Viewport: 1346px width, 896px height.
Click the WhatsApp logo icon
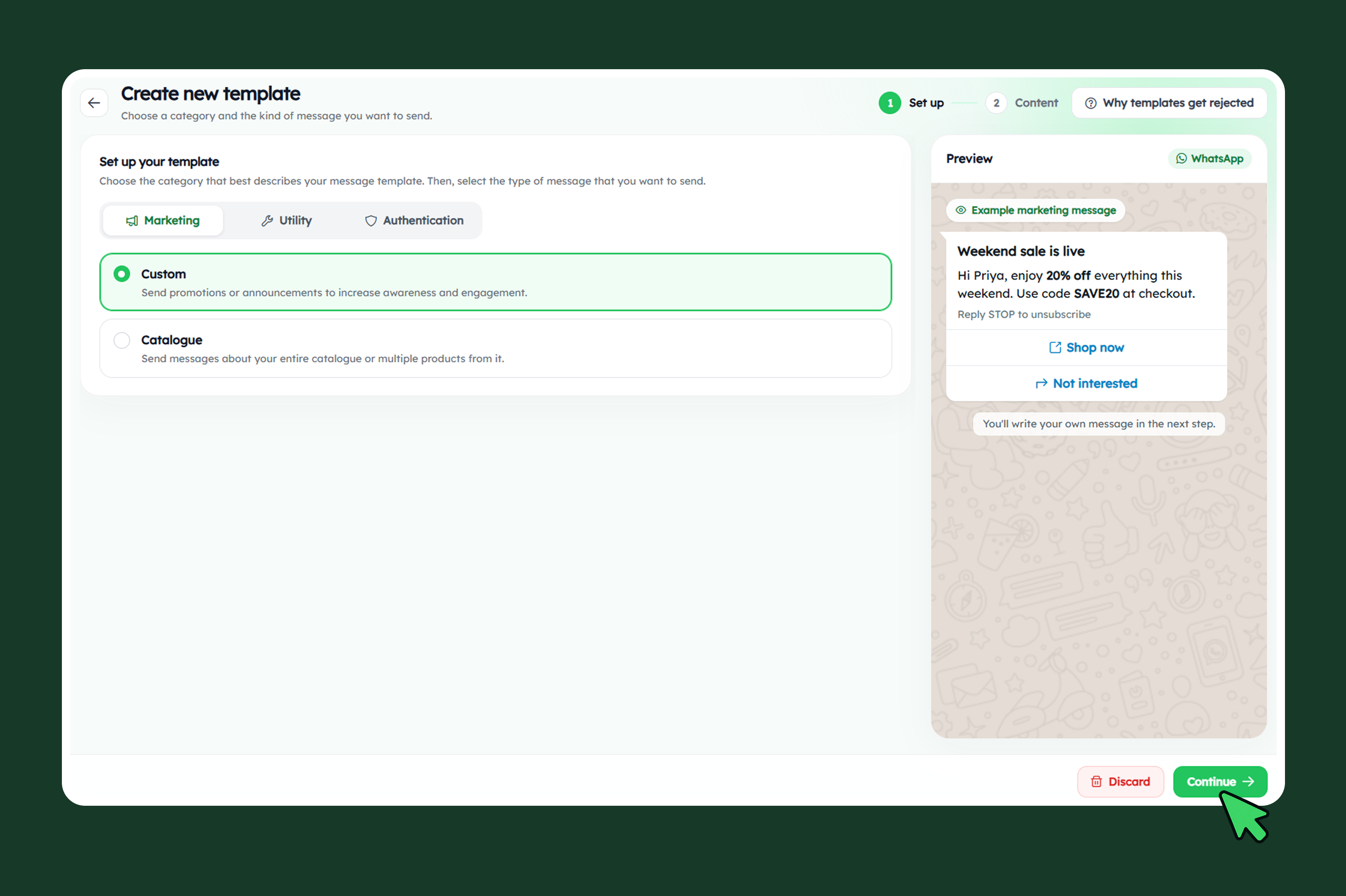pos(1181,159)
